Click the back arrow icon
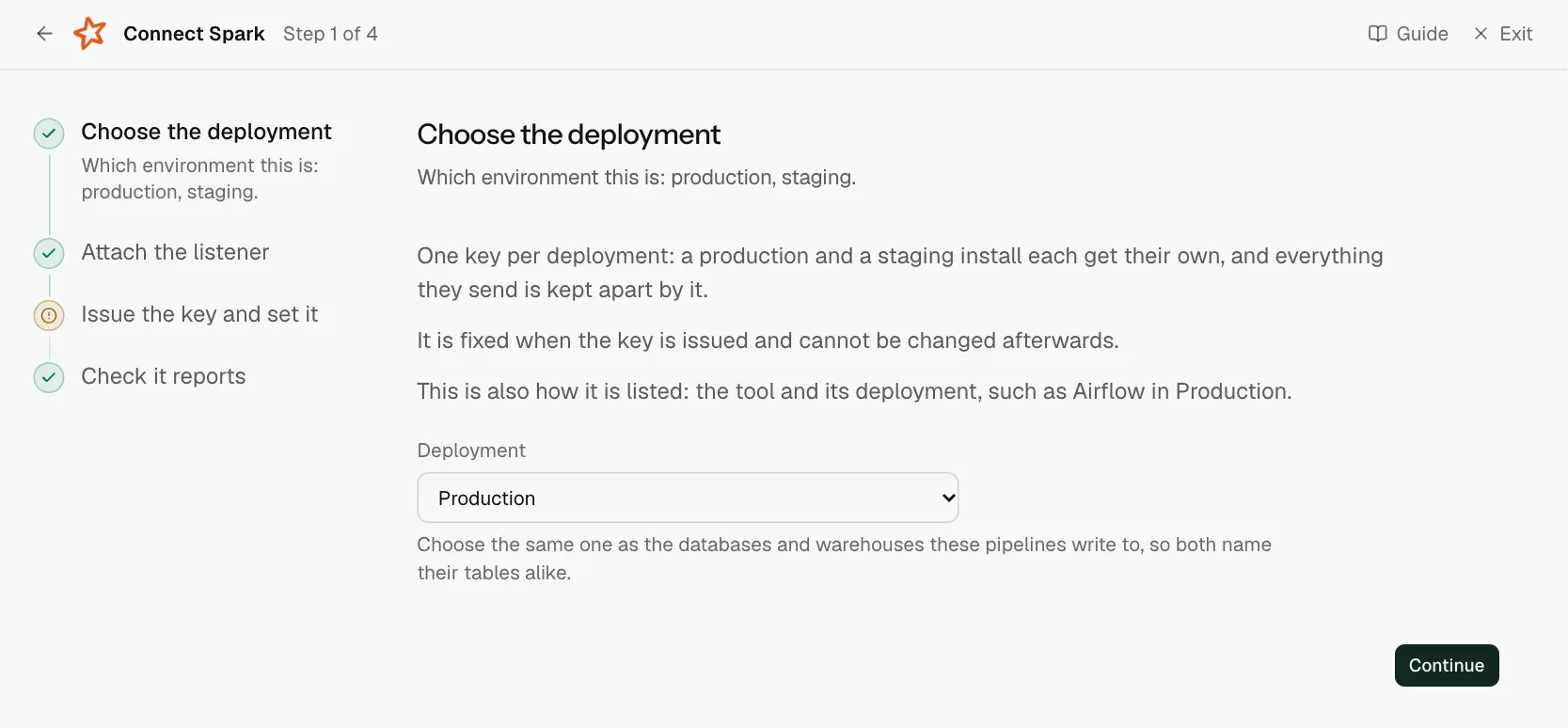This screenshot has height=728, width=1568. click(x=44, y=34)
